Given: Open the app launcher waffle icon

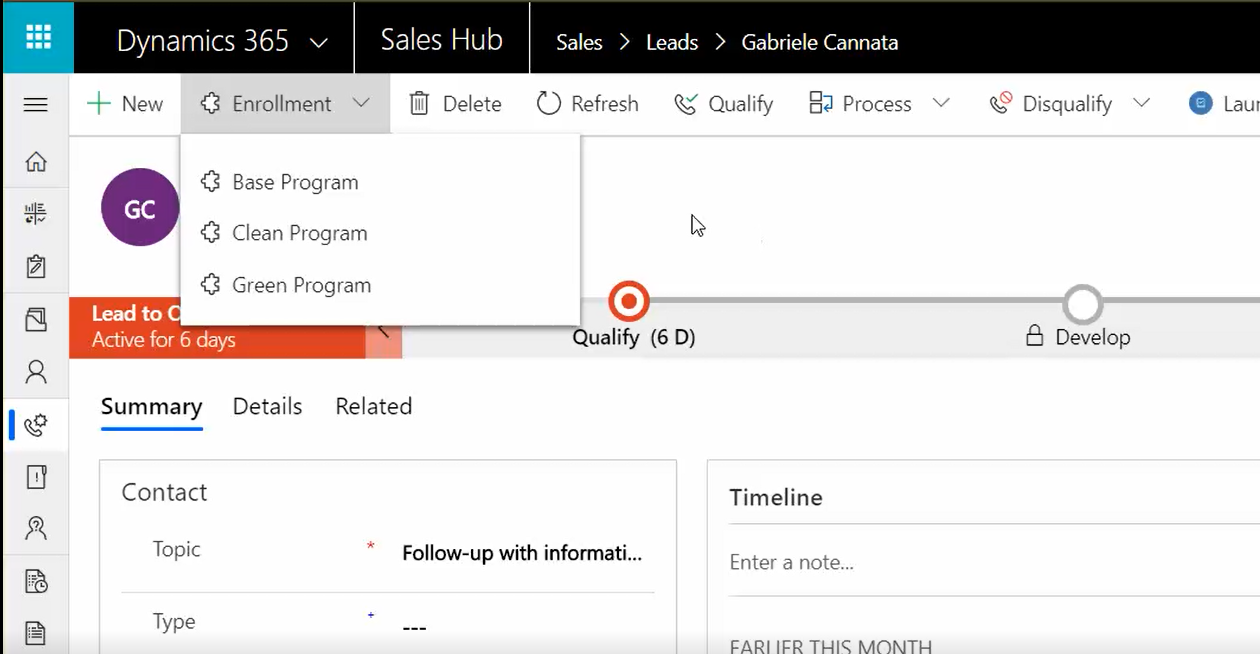Looking at the screenshot, I should [x=37, y=38].
